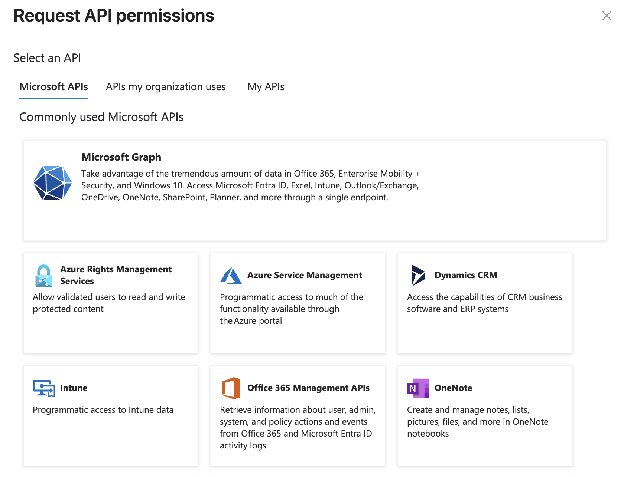Image resolution: width=624 pixels, height=477 pixels.
Task: Open Office 365 Management APIs title
Action: (308, 388)
